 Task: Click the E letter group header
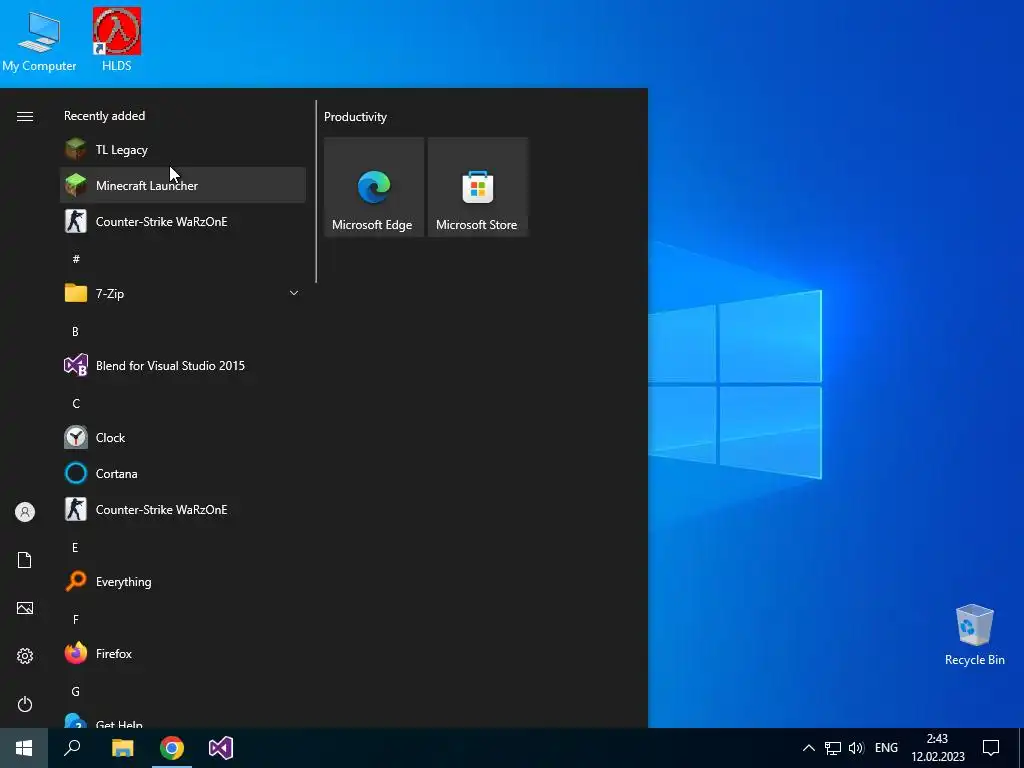coord(75,547)
